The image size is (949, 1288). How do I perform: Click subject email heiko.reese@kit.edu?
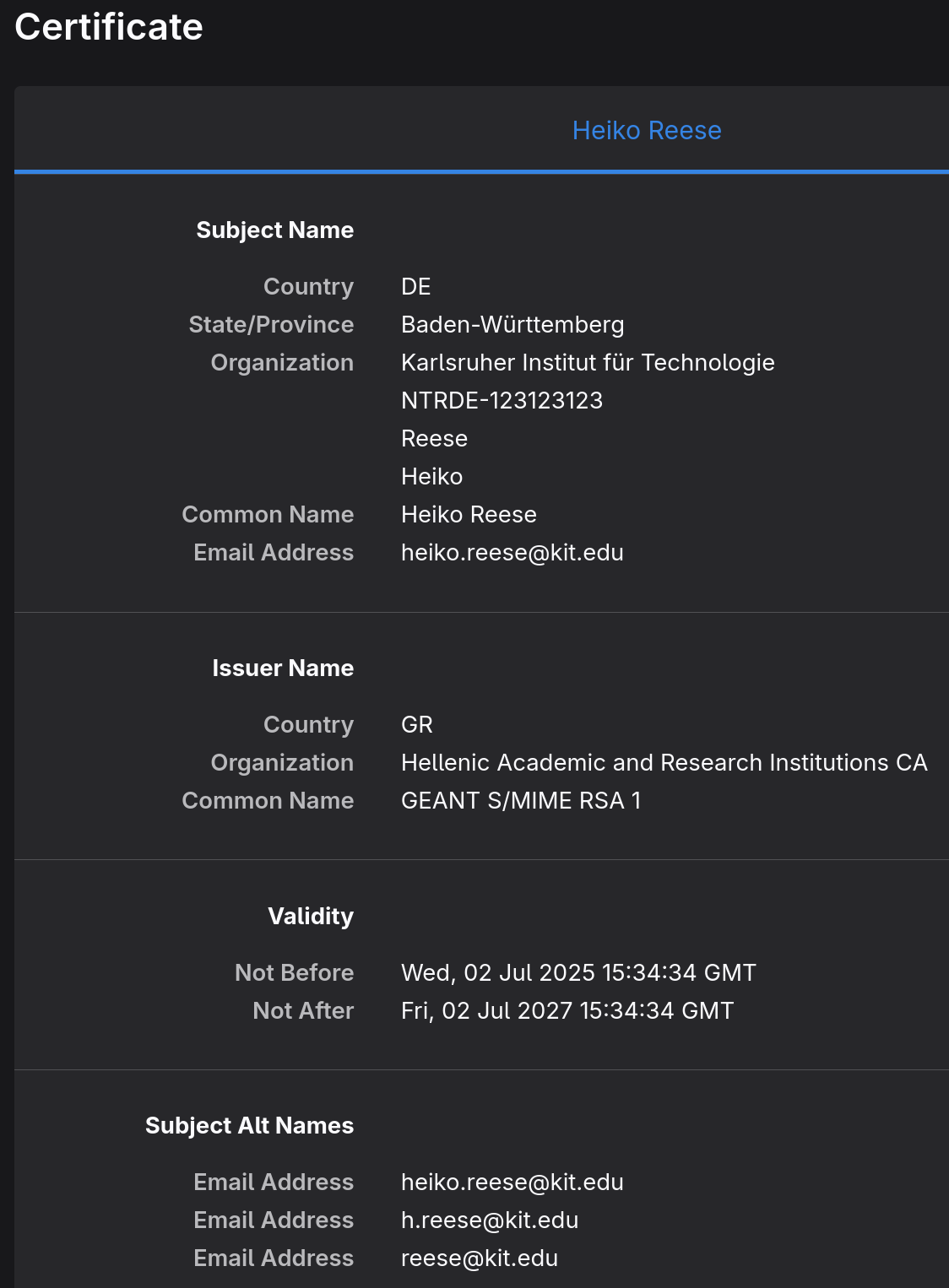pyautogui.click(x=512, y=552)
